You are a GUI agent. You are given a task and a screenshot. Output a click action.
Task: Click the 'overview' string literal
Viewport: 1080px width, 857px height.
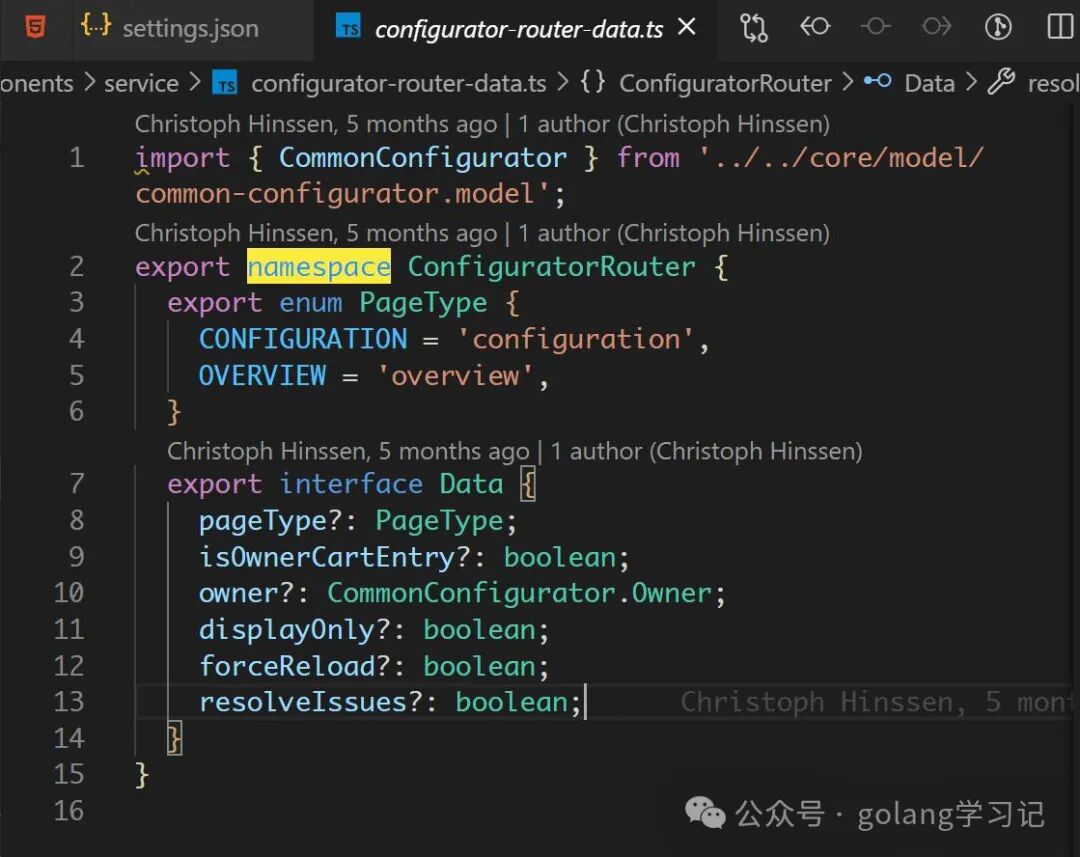click(x=455, y=375)
